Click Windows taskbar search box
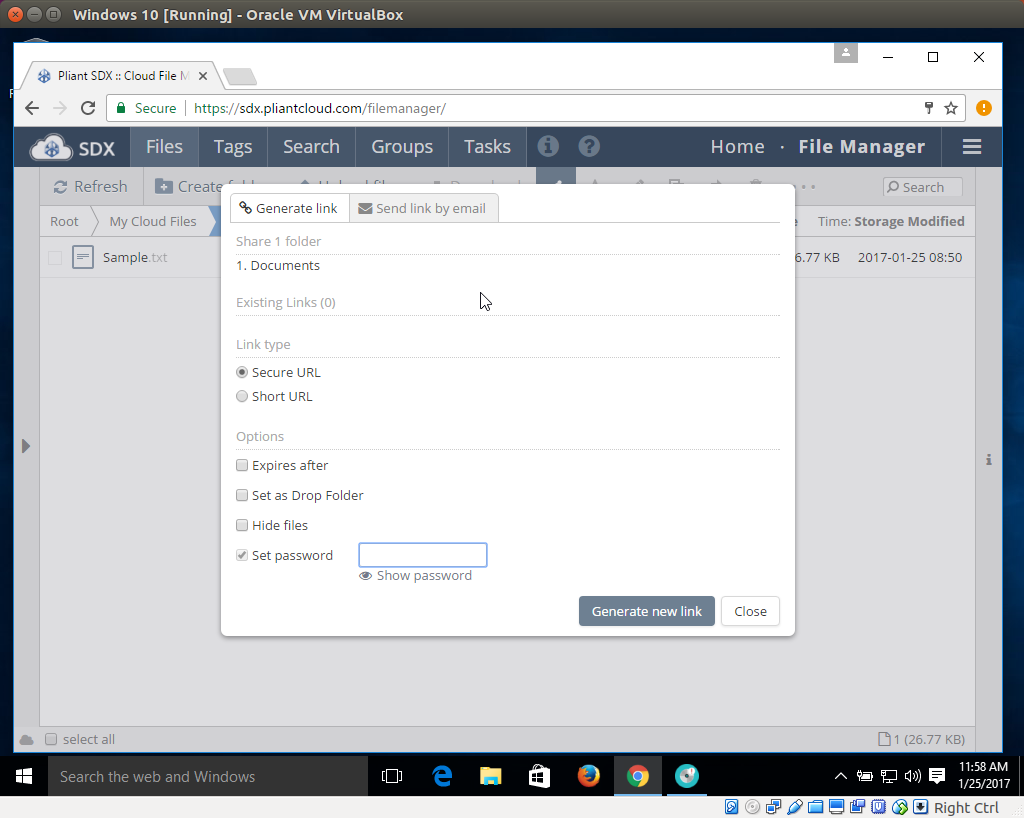Screen dimensions: 1024x818 pyautogui.click(x=208, y=776)
